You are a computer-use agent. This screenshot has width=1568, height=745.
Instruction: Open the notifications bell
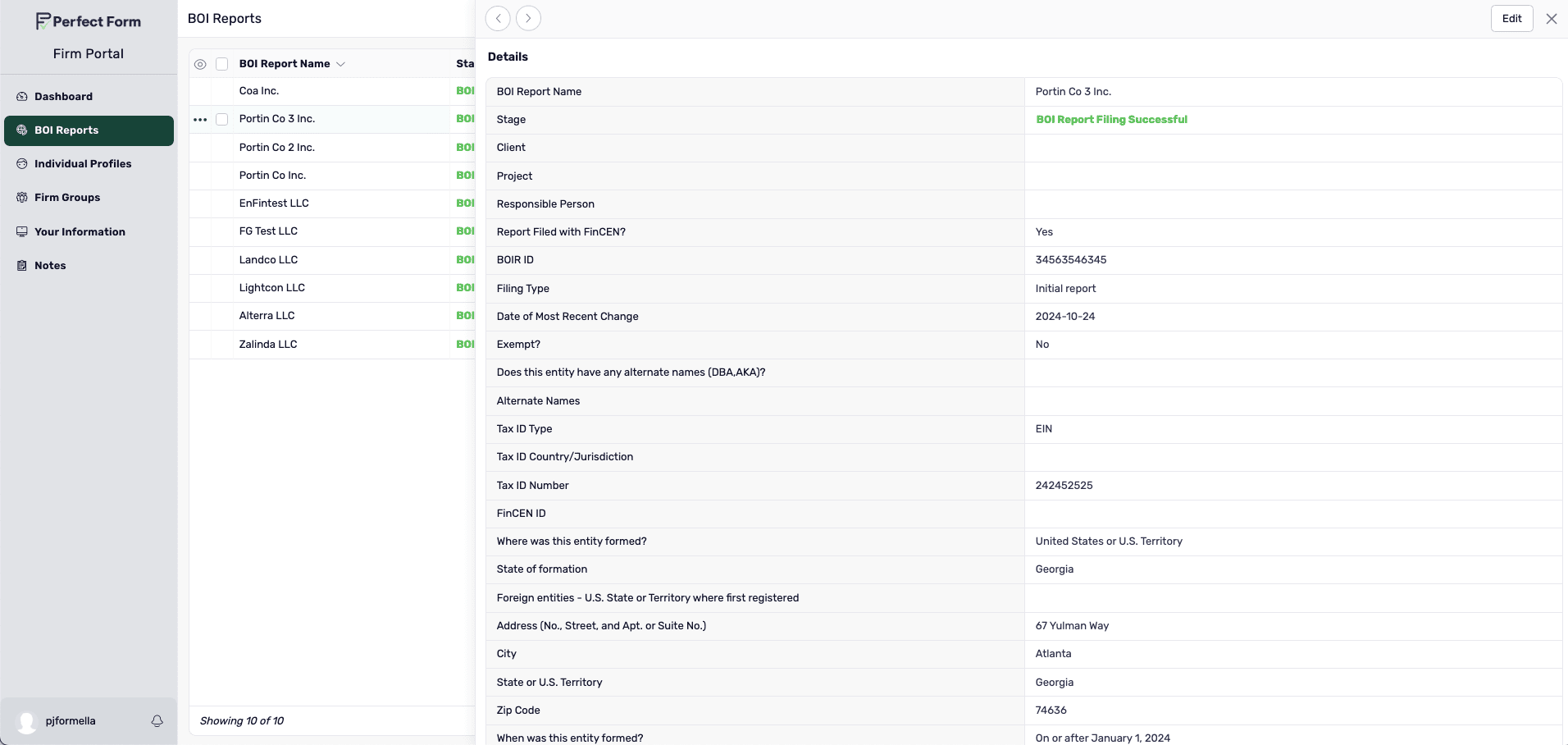click(157, 721)
